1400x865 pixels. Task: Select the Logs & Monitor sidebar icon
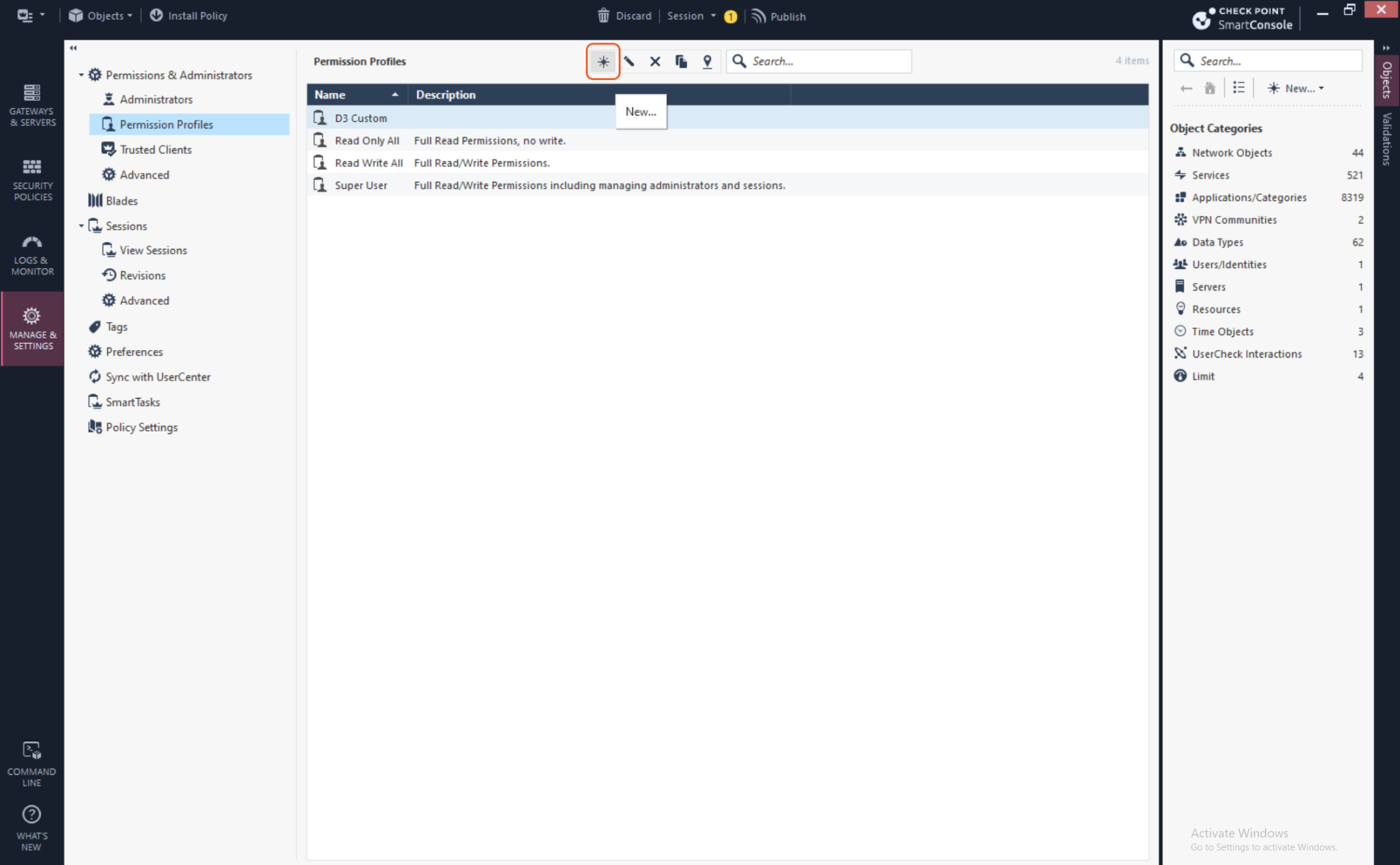pos(31,252)
